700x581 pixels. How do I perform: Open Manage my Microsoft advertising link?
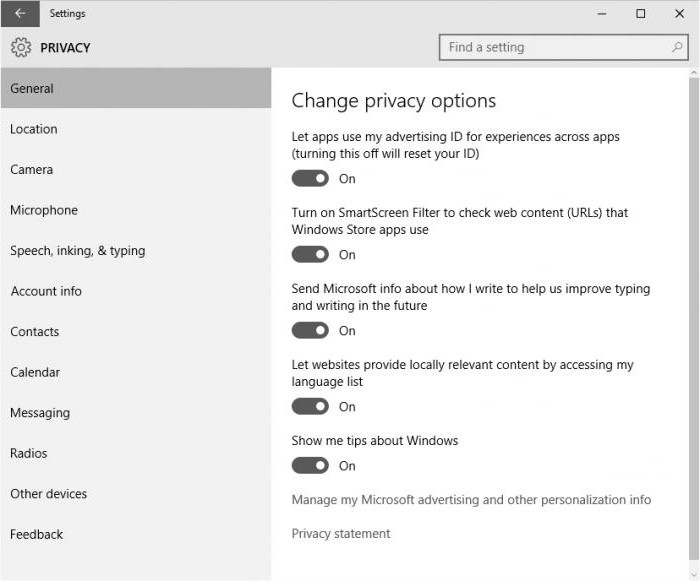pyautogui.click(x=471, y=500)
